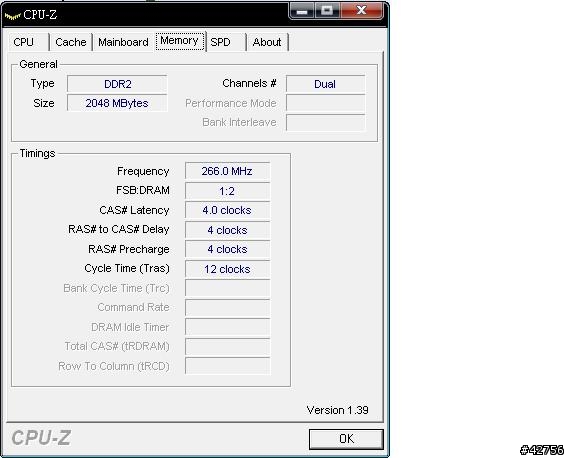
Task: Go to the SPD tab
Action: pyautogui.click(x=226, y=42)
